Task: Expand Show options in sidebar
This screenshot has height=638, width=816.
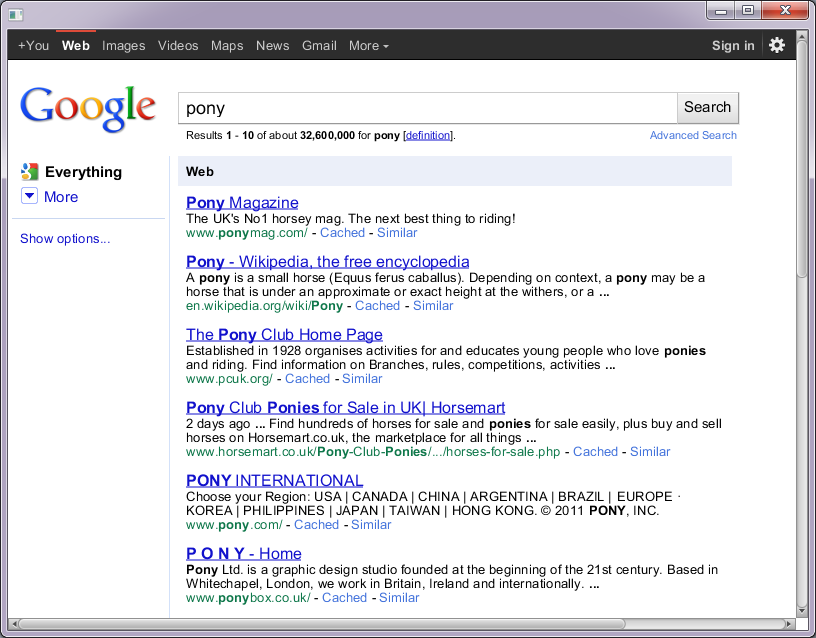Action: 65,239
